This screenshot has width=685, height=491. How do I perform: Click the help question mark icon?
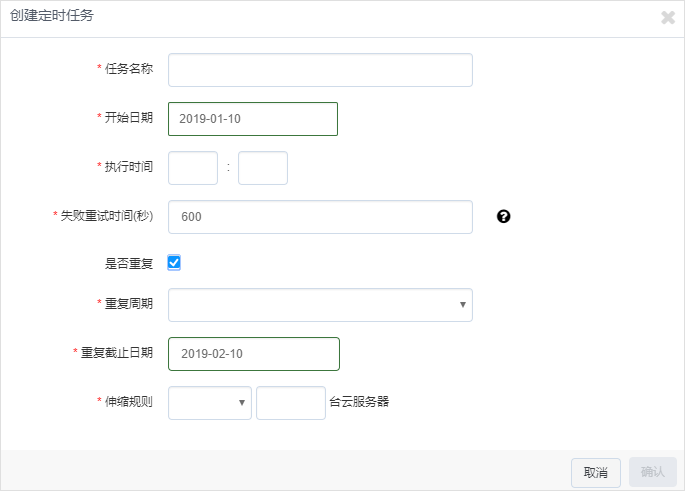point(503,216)
